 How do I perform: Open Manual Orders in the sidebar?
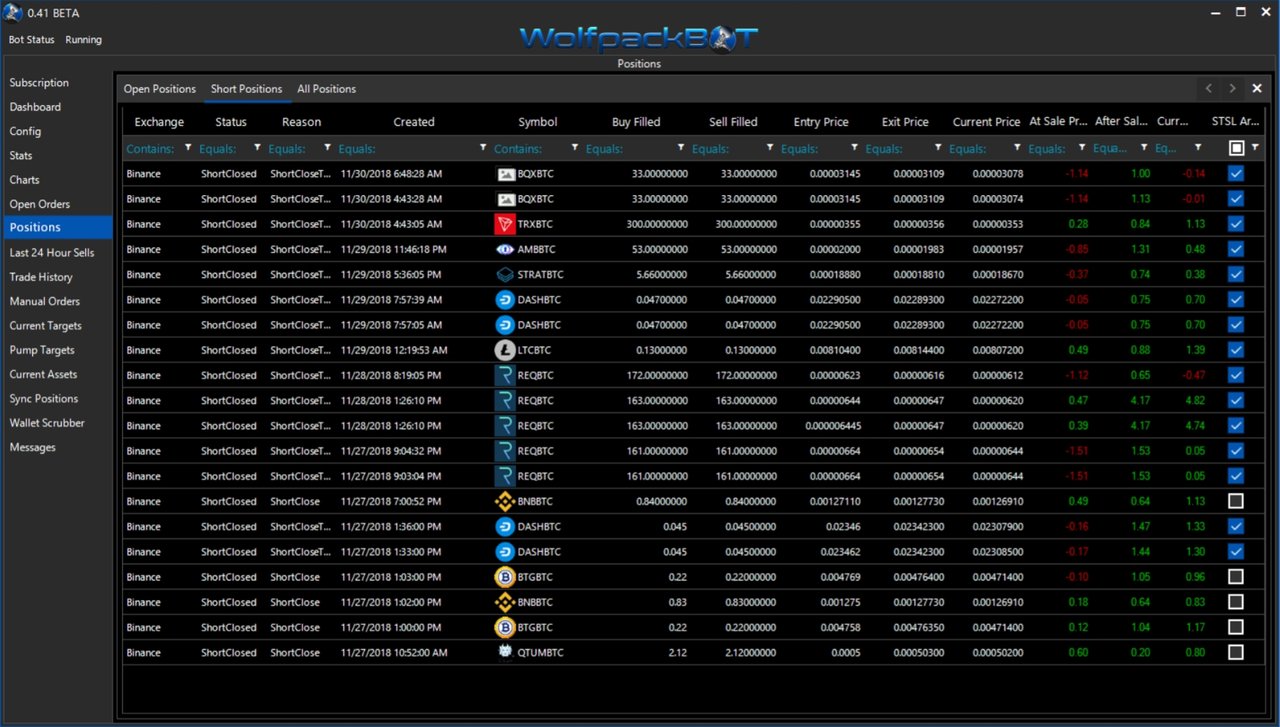point(45,301)
